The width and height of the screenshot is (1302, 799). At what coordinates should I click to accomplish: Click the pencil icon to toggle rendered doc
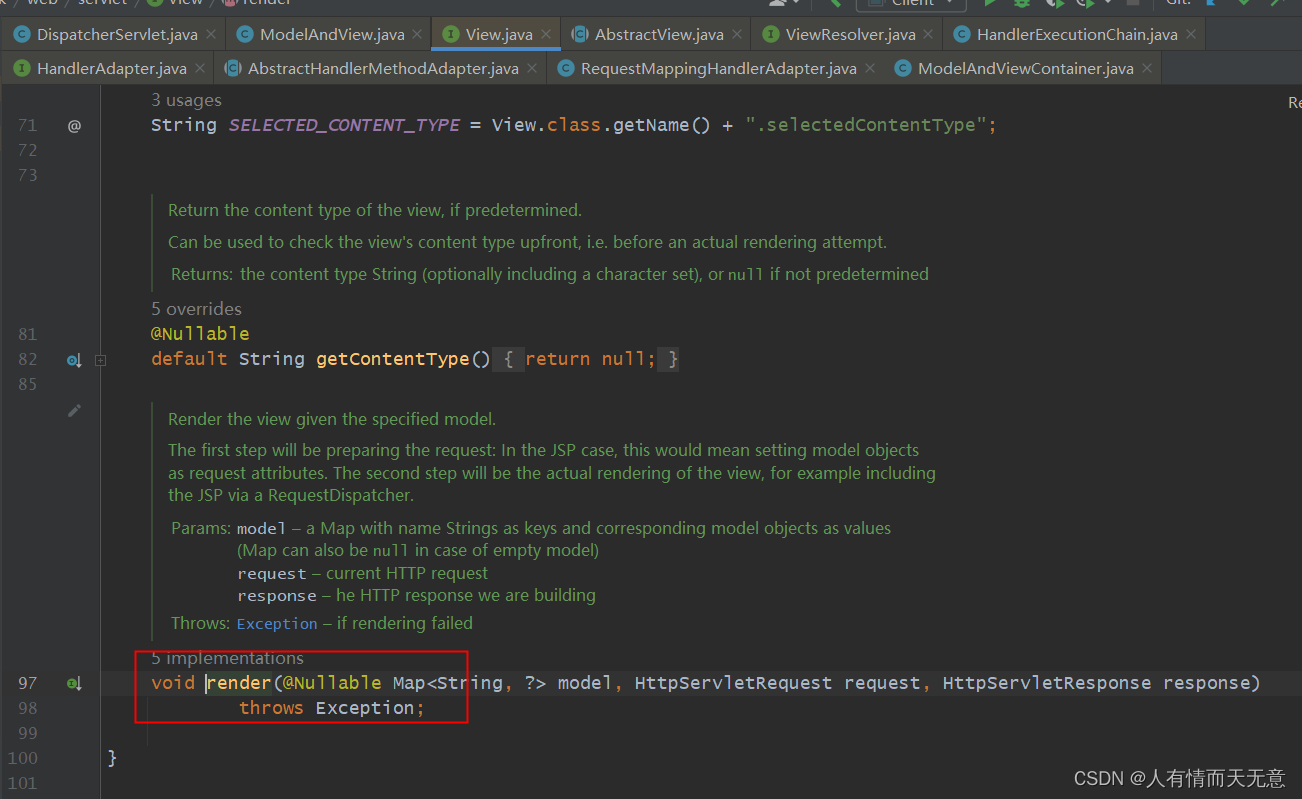[74, 410]
